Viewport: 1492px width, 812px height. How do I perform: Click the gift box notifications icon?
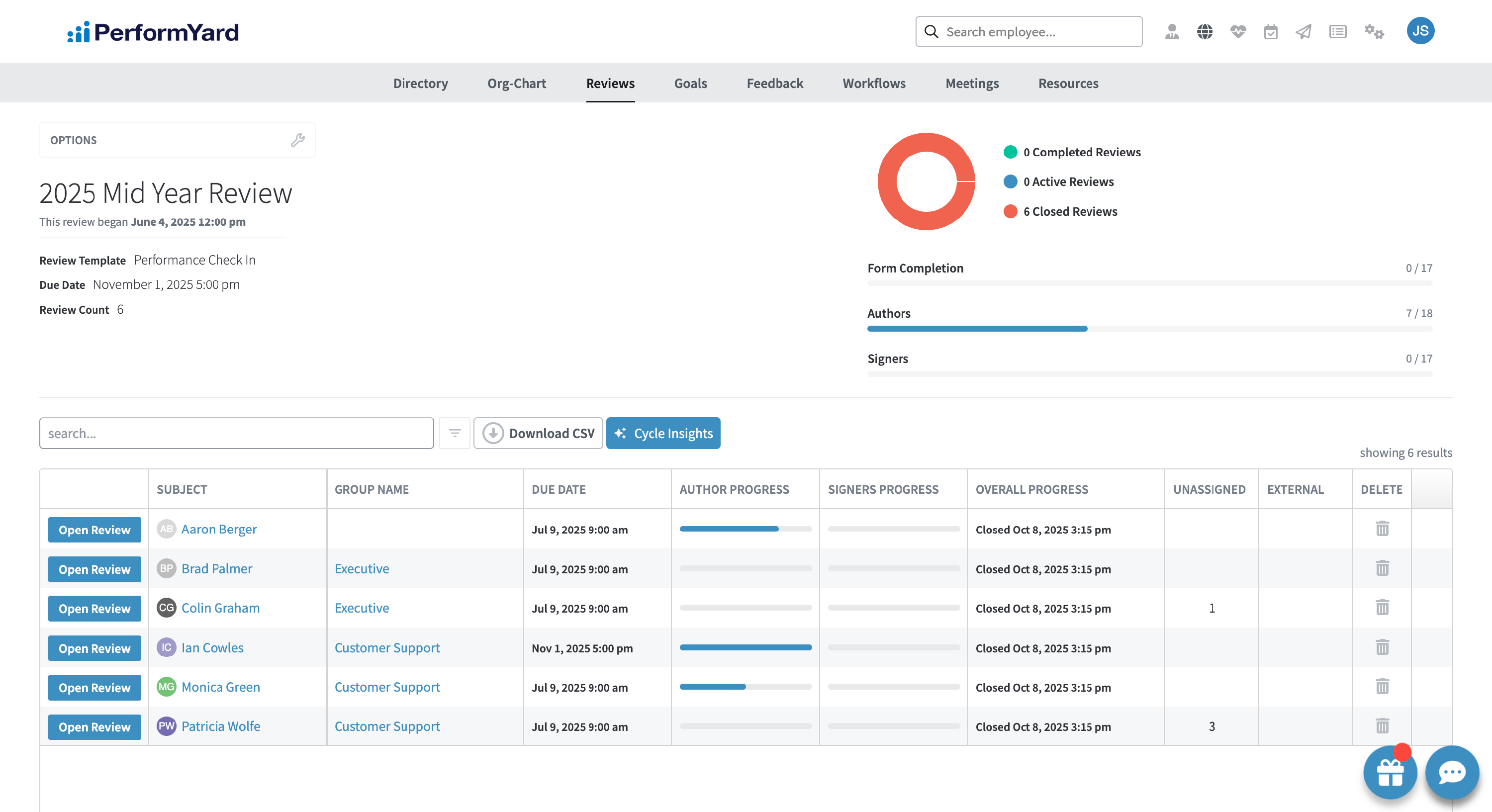(1390, 772)
